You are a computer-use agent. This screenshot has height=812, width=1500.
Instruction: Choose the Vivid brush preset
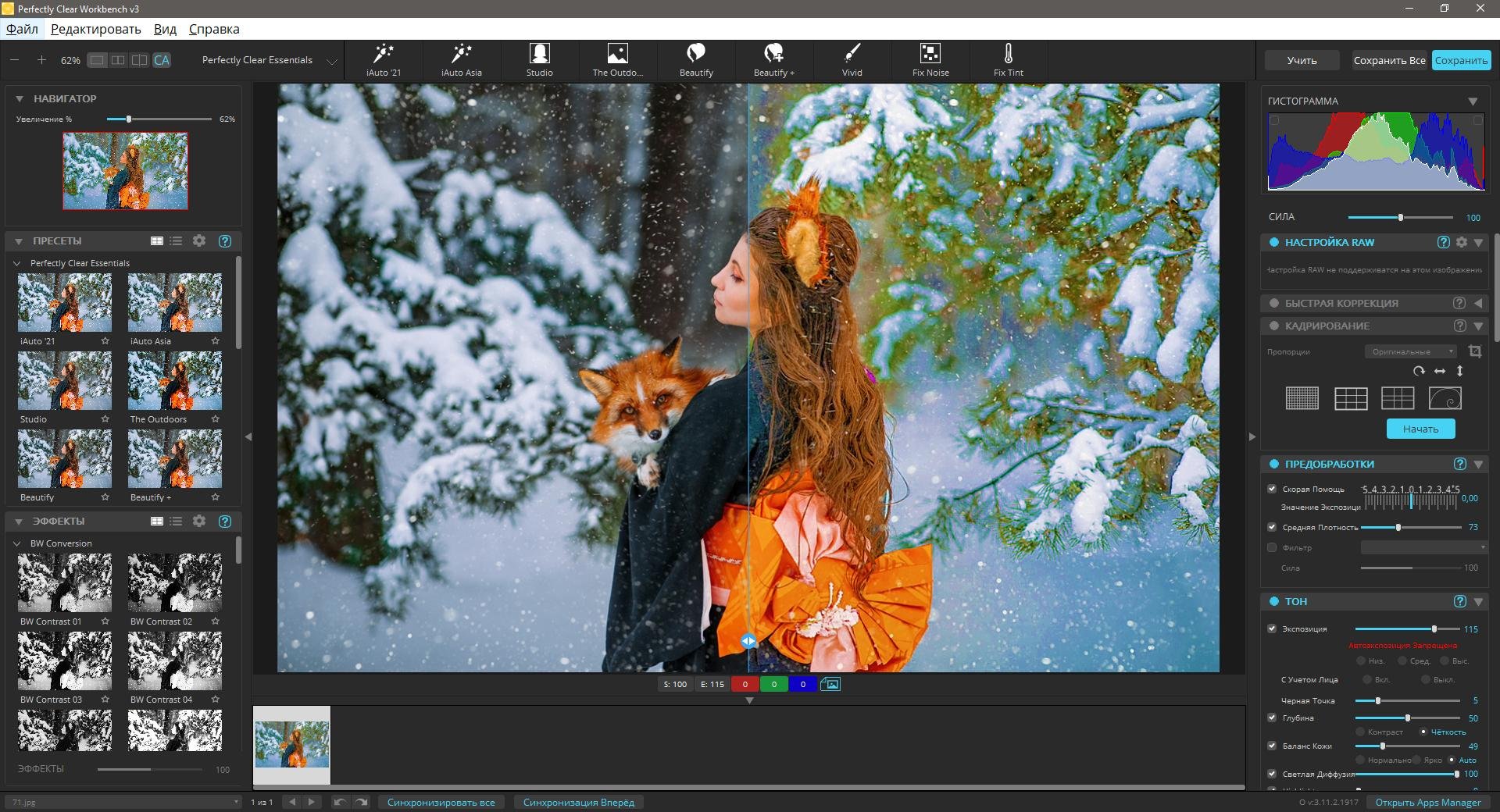coord(852,60)
